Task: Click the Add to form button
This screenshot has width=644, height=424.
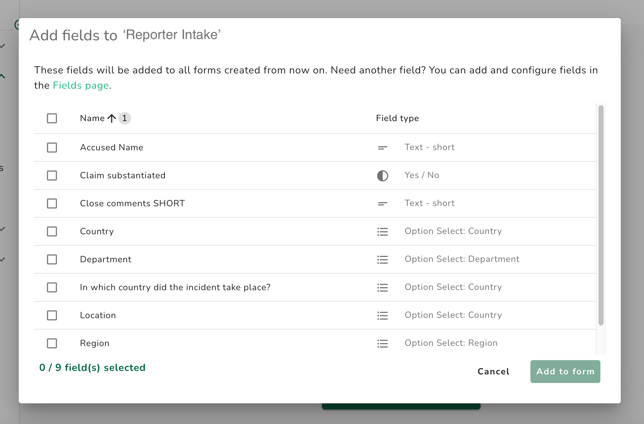Action: click(x=565, y=372)
